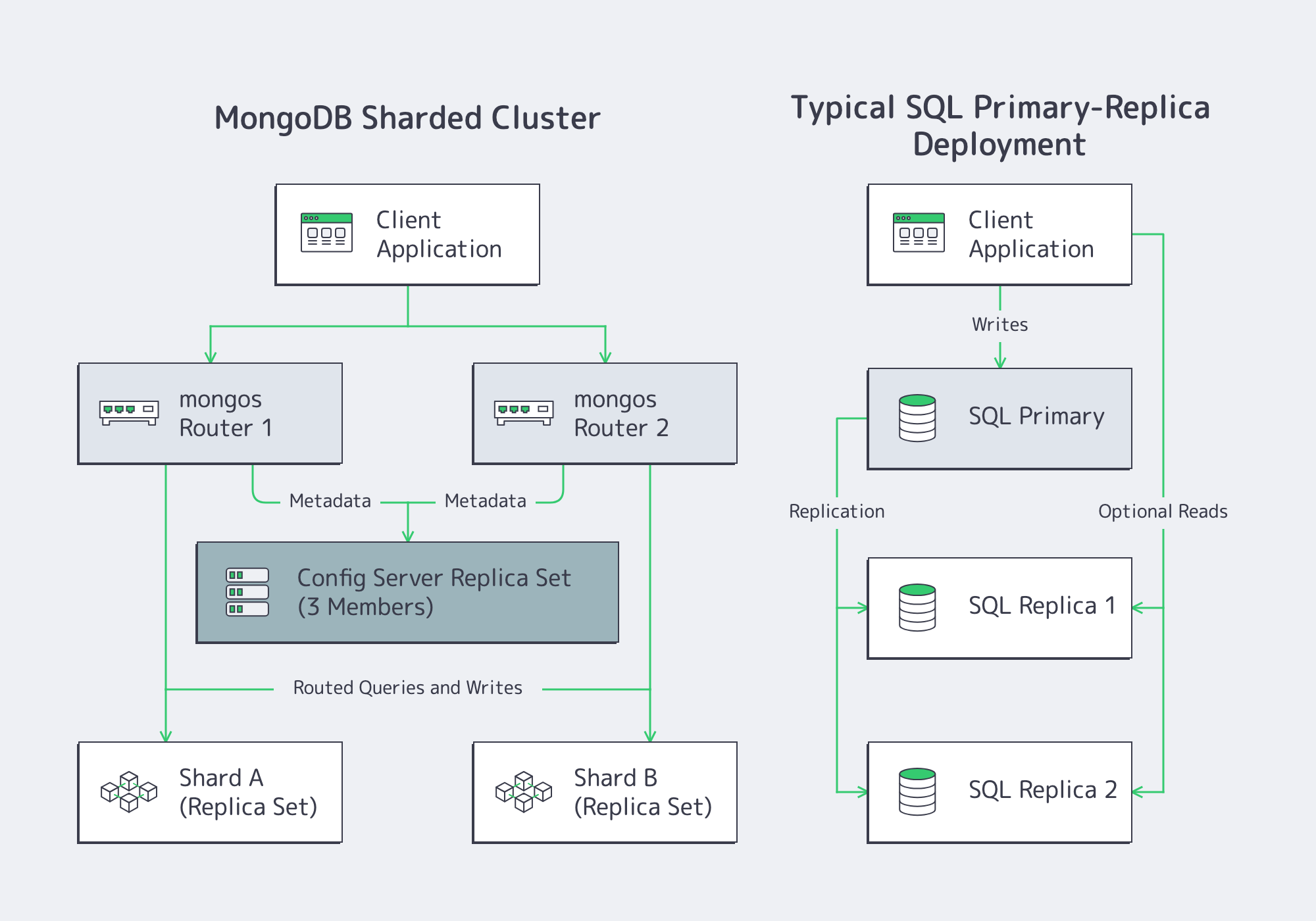Screen dimensions: 1316x921
Task: Click the 'Typical SQL Primary-Replica Deployment' heading
Action: 1000,126
